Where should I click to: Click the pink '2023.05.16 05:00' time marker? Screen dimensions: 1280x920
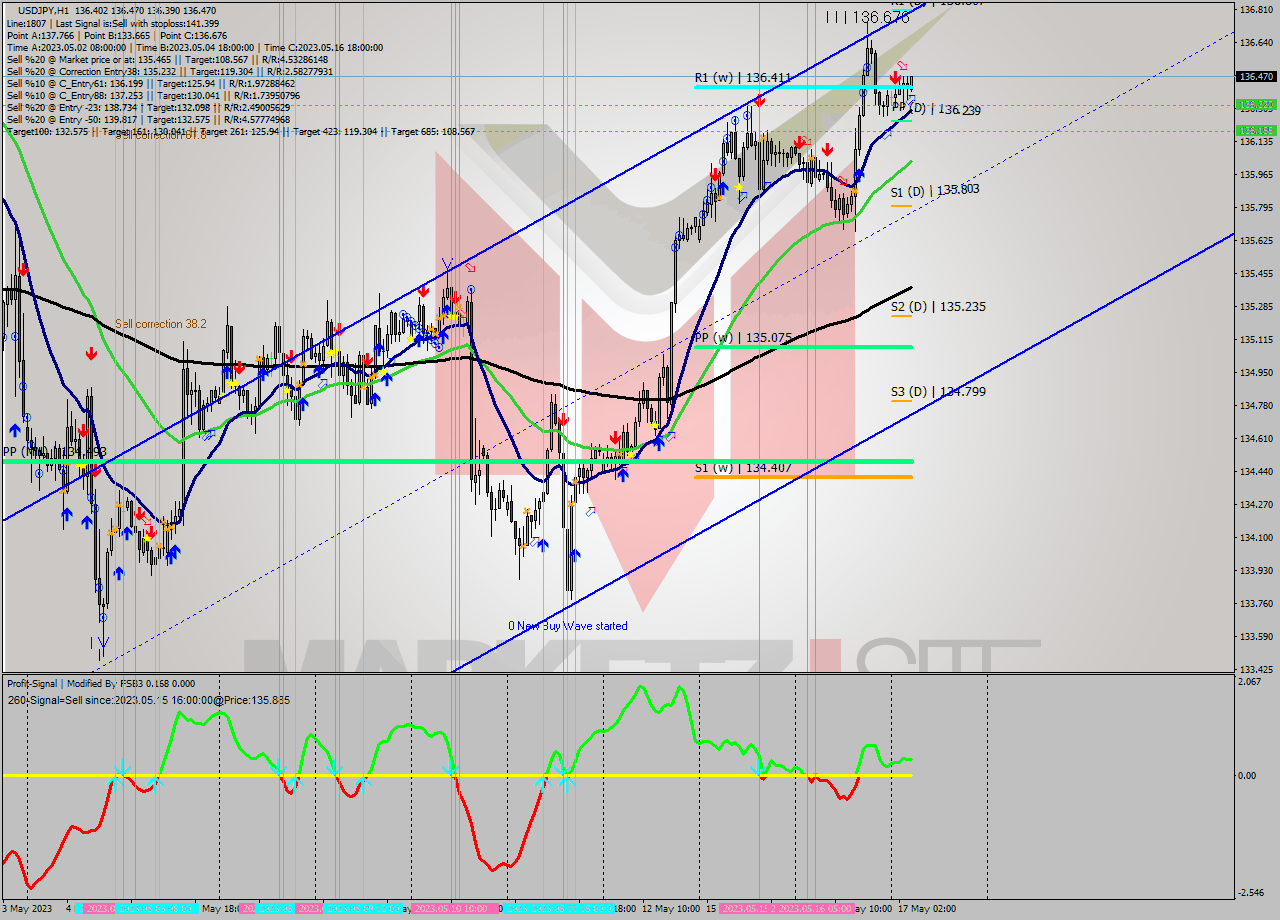(x=817, y=909)
